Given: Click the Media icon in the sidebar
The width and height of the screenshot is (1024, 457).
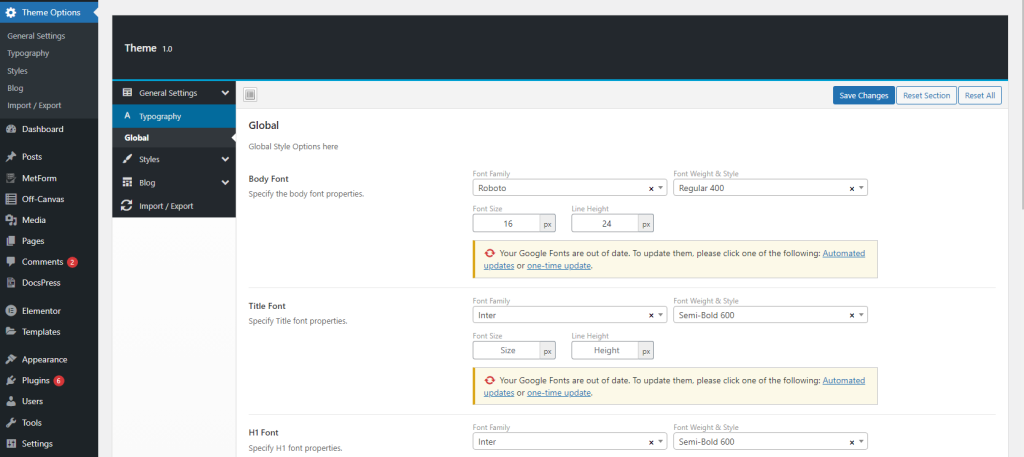Looking at the screenshot, I should pyautogui.click(x=11, y=220).
